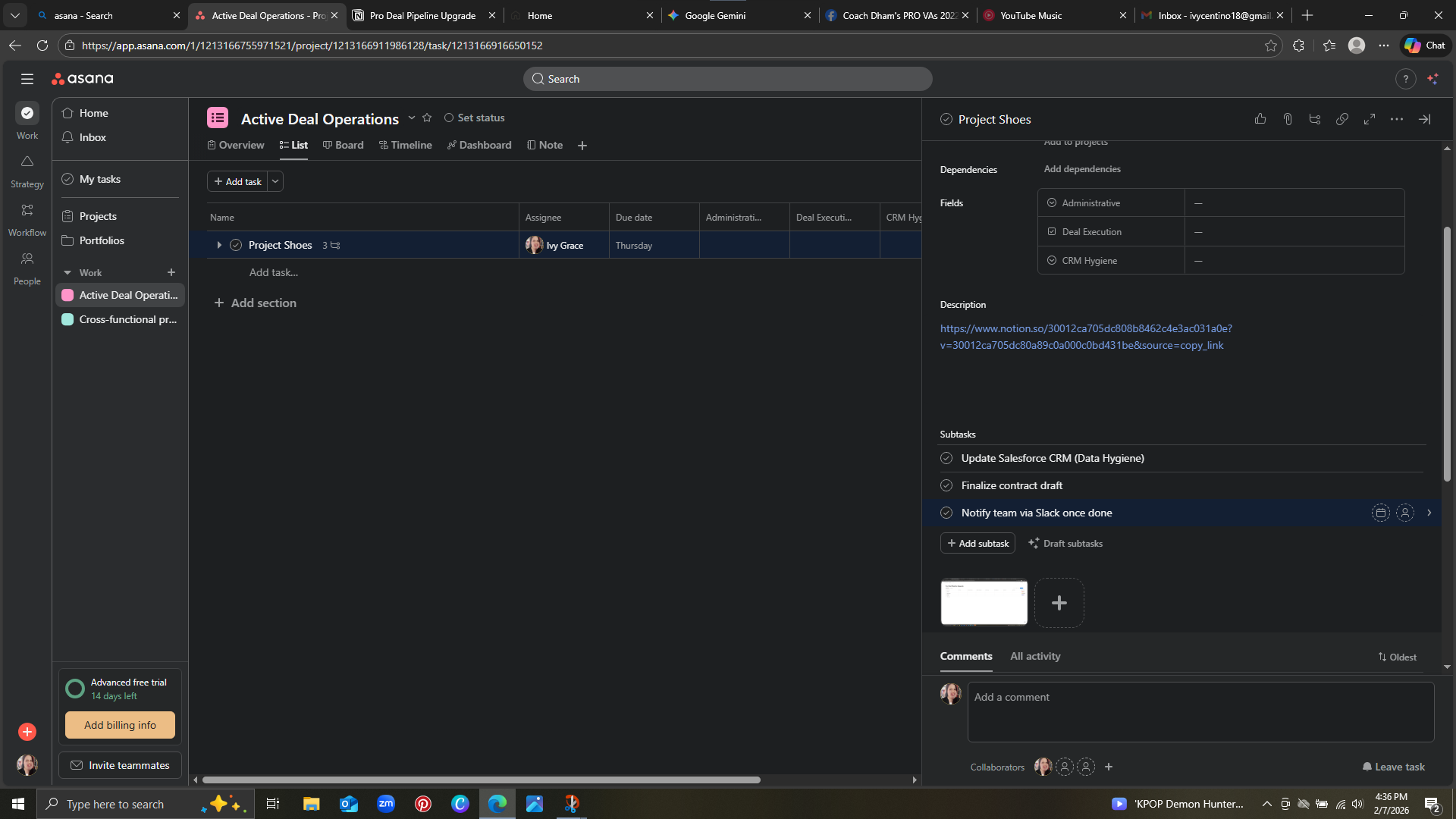Switch to All activity tab

click(x=1035, y=656)
